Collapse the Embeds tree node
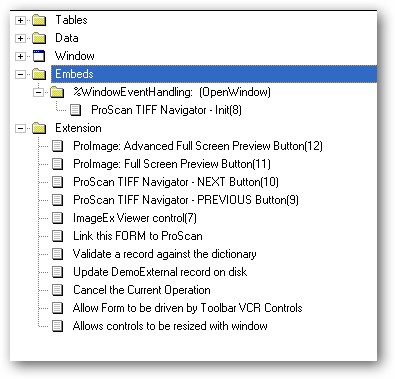This screenshot has width=395, height=379. 20,74
